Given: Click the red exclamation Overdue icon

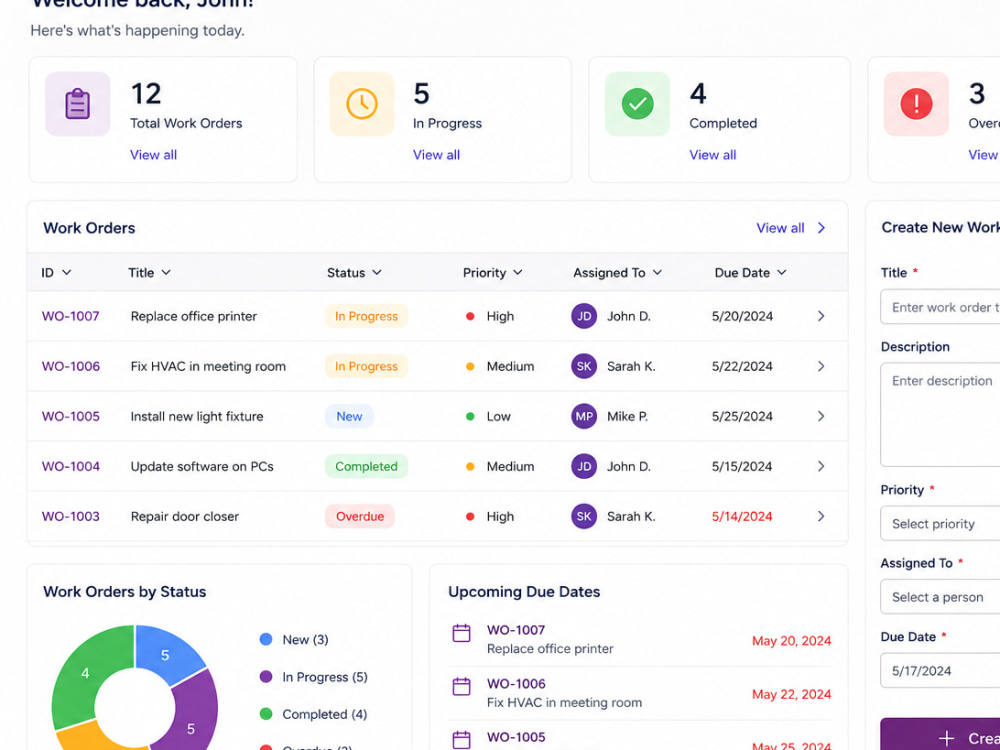Looking at the screenshot, I should pyautogui.click(x=916, y=104).
